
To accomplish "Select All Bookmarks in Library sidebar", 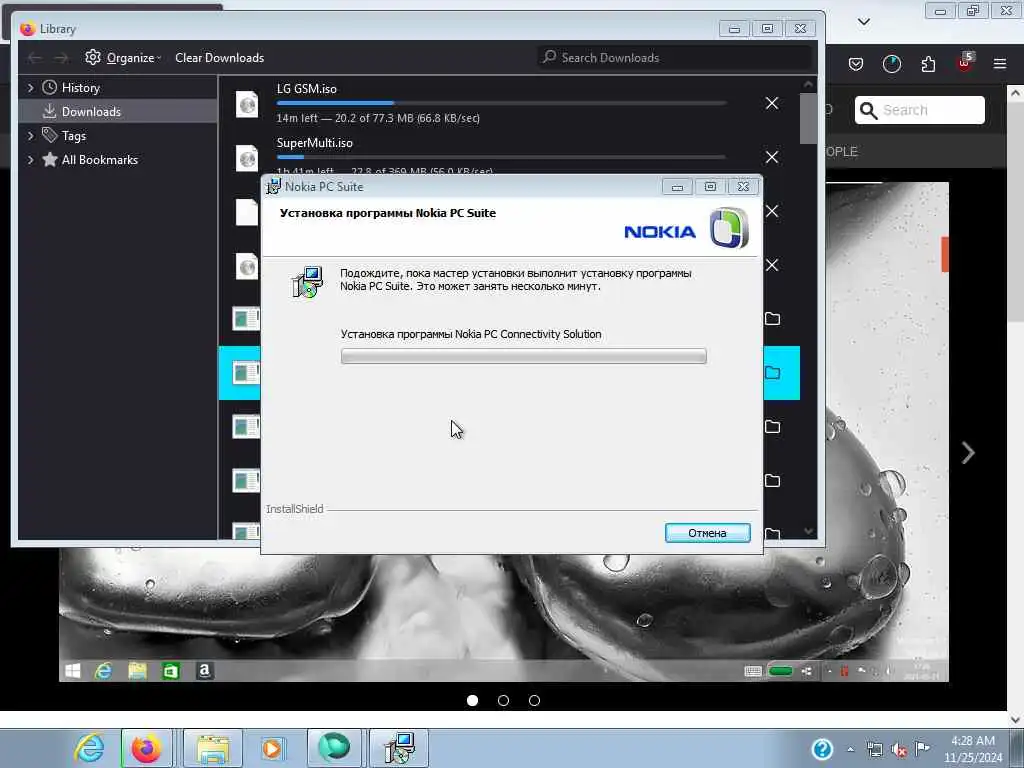I will (x=99, y=160).
